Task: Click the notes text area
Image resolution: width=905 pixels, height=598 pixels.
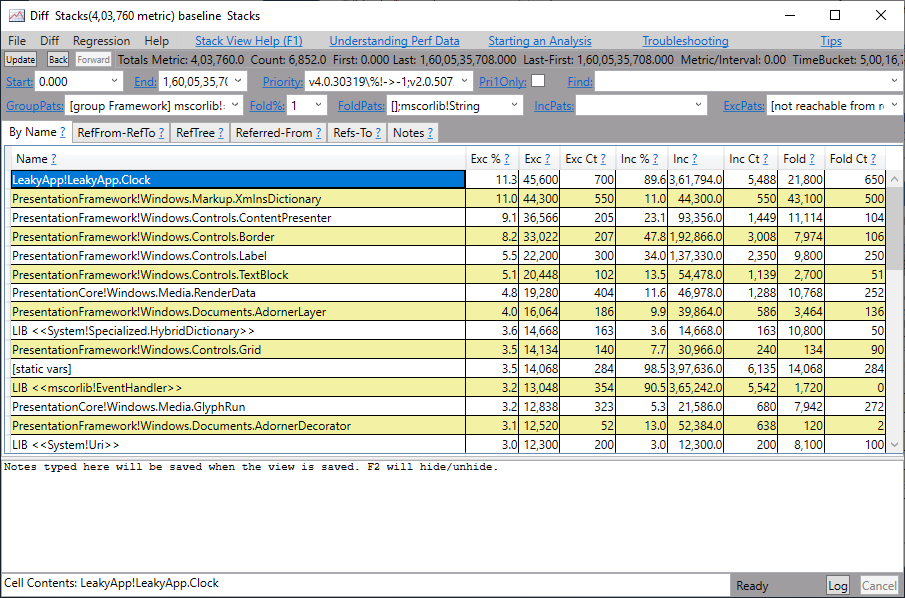Action: pos(452,515)
